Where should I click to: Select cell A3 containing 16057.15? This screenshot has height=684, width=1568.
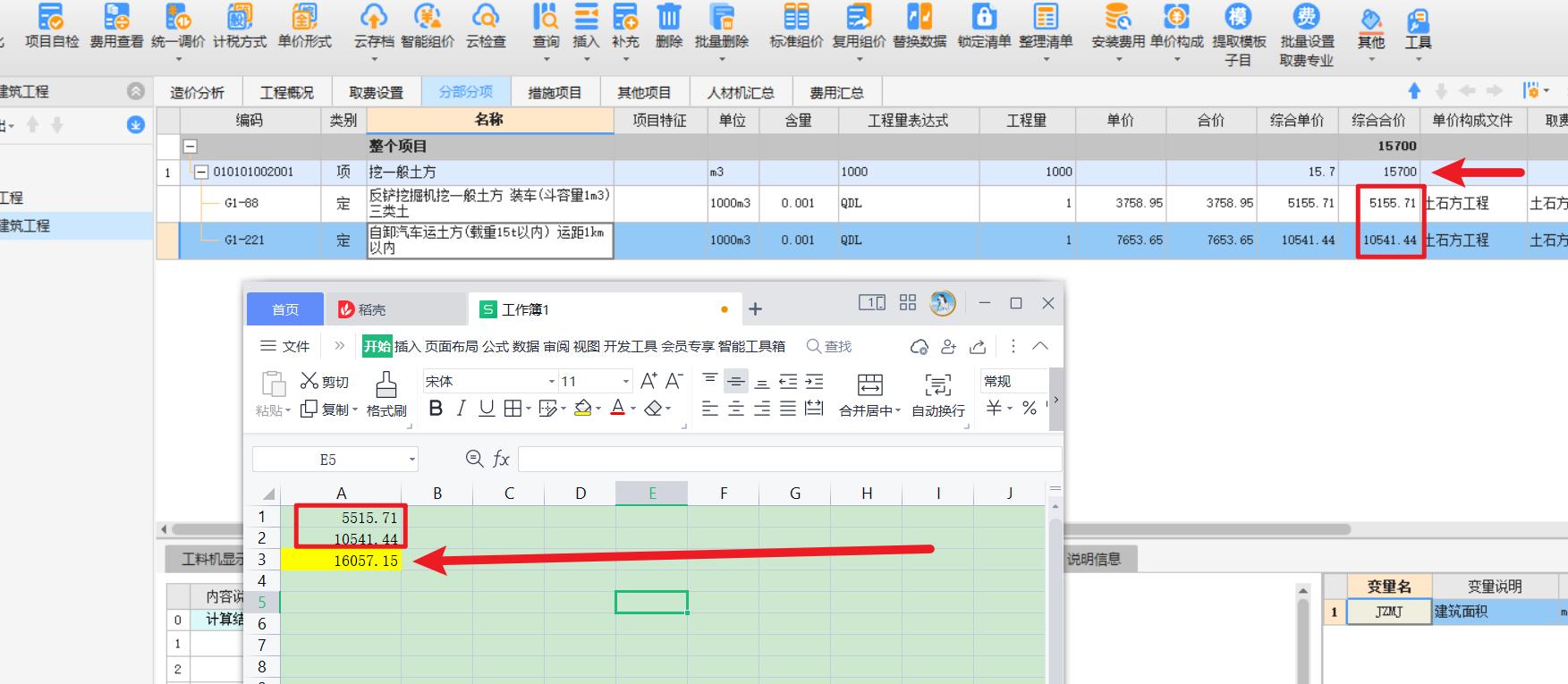[341, 560]
